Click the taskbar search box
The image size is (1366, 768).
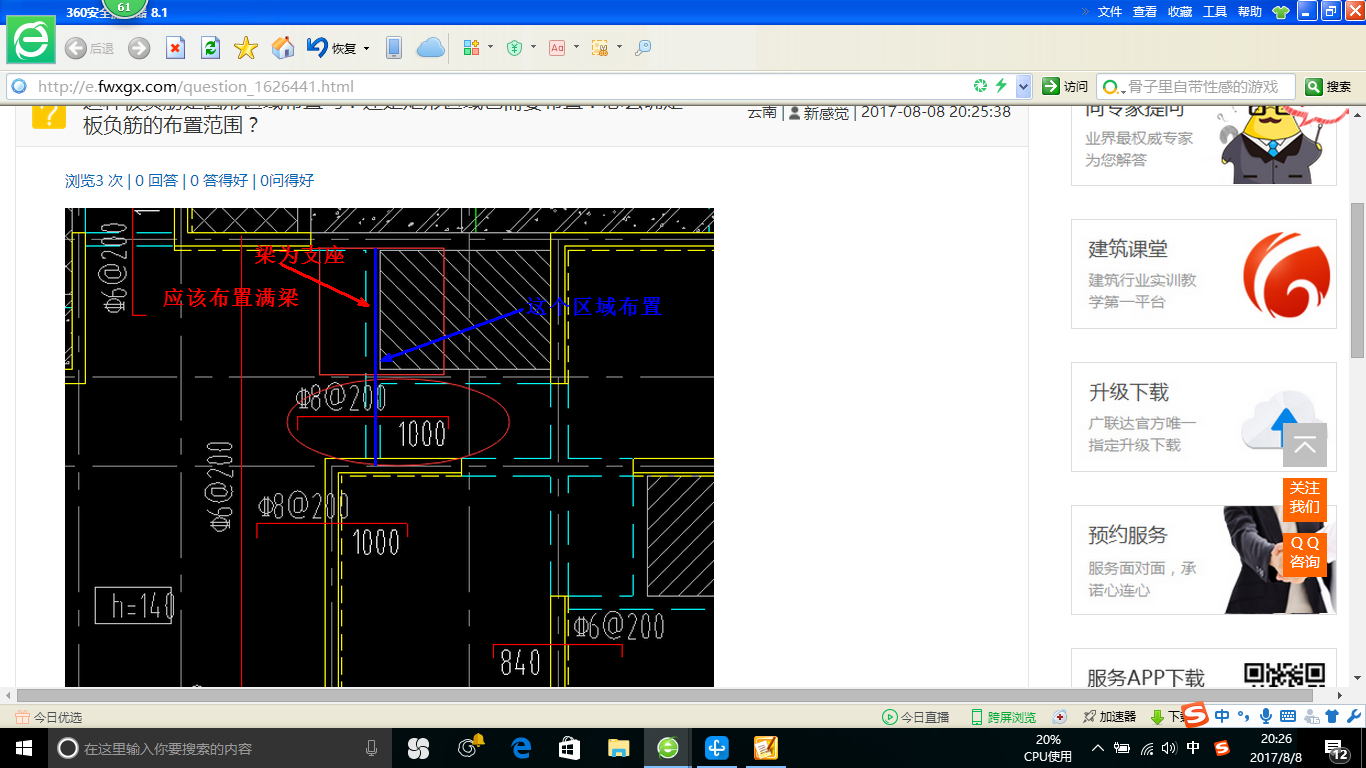221,748
